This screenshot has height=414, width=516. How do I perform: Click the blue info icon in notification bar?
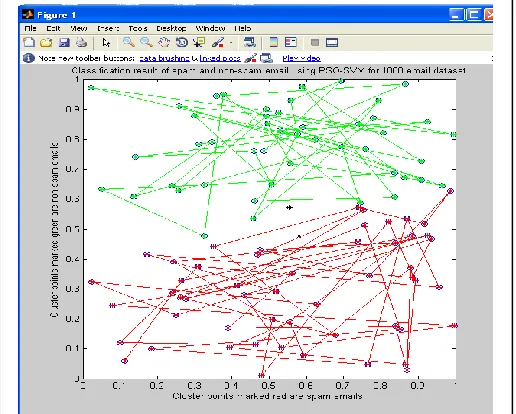click(x=29, y=58)
